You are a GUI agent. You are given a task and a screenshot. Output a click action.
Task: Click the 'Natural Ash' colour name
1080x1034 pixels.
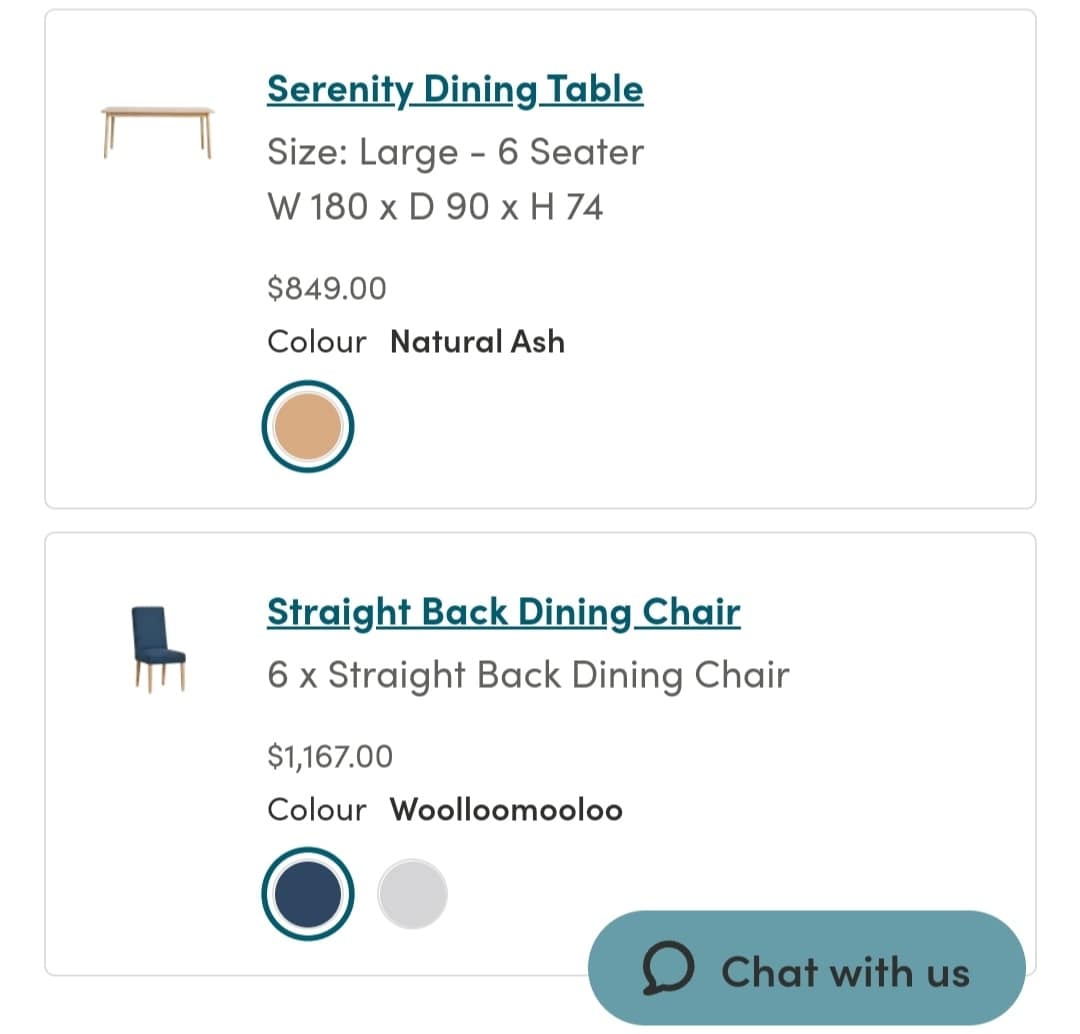coord(477,342)
